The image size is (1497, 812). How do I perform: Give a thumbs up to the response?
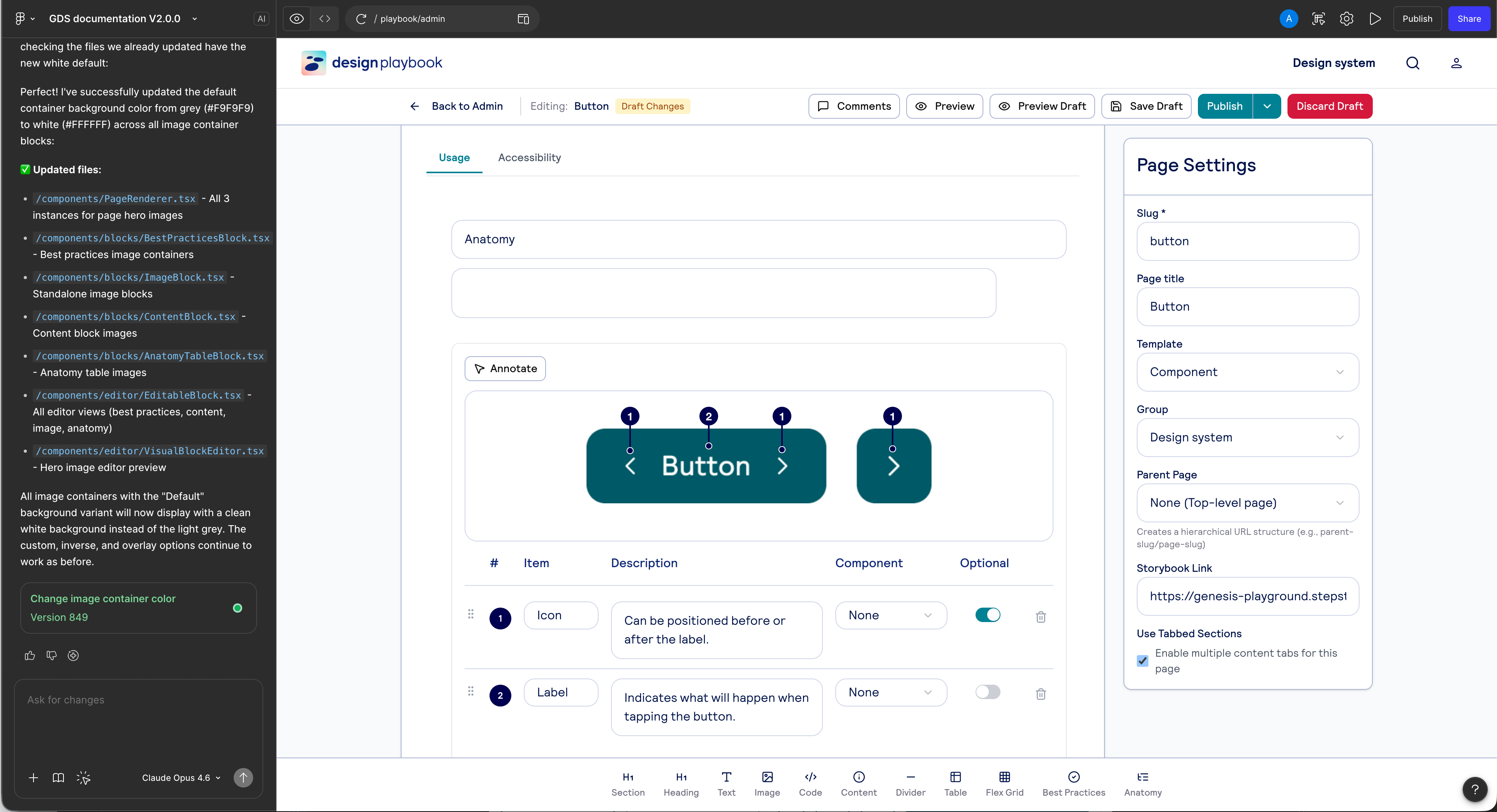(x=30, y=656)
